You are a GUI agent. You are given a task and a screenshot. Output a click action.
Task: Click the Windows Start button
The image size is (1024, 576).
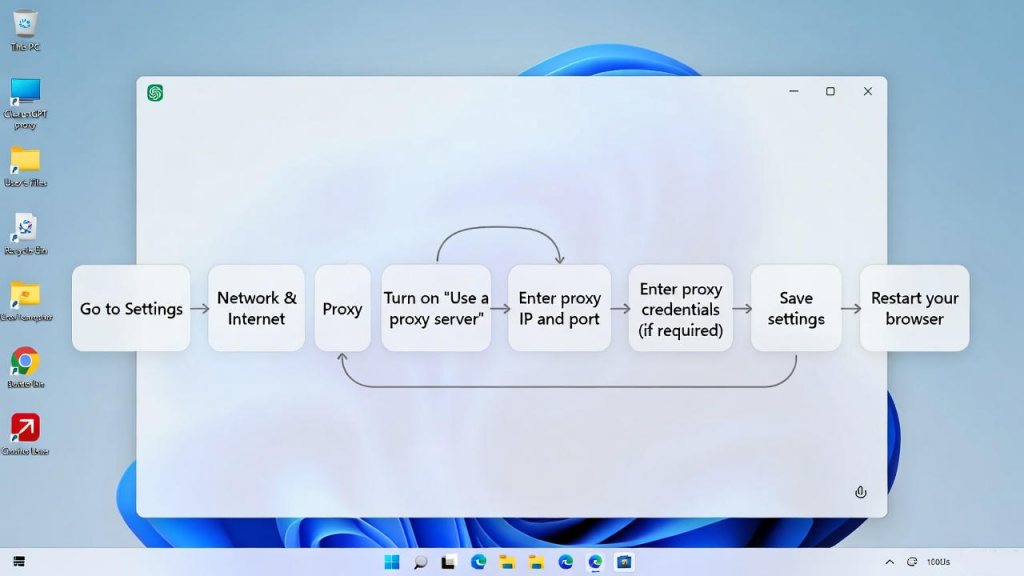[x=392, y=562]
